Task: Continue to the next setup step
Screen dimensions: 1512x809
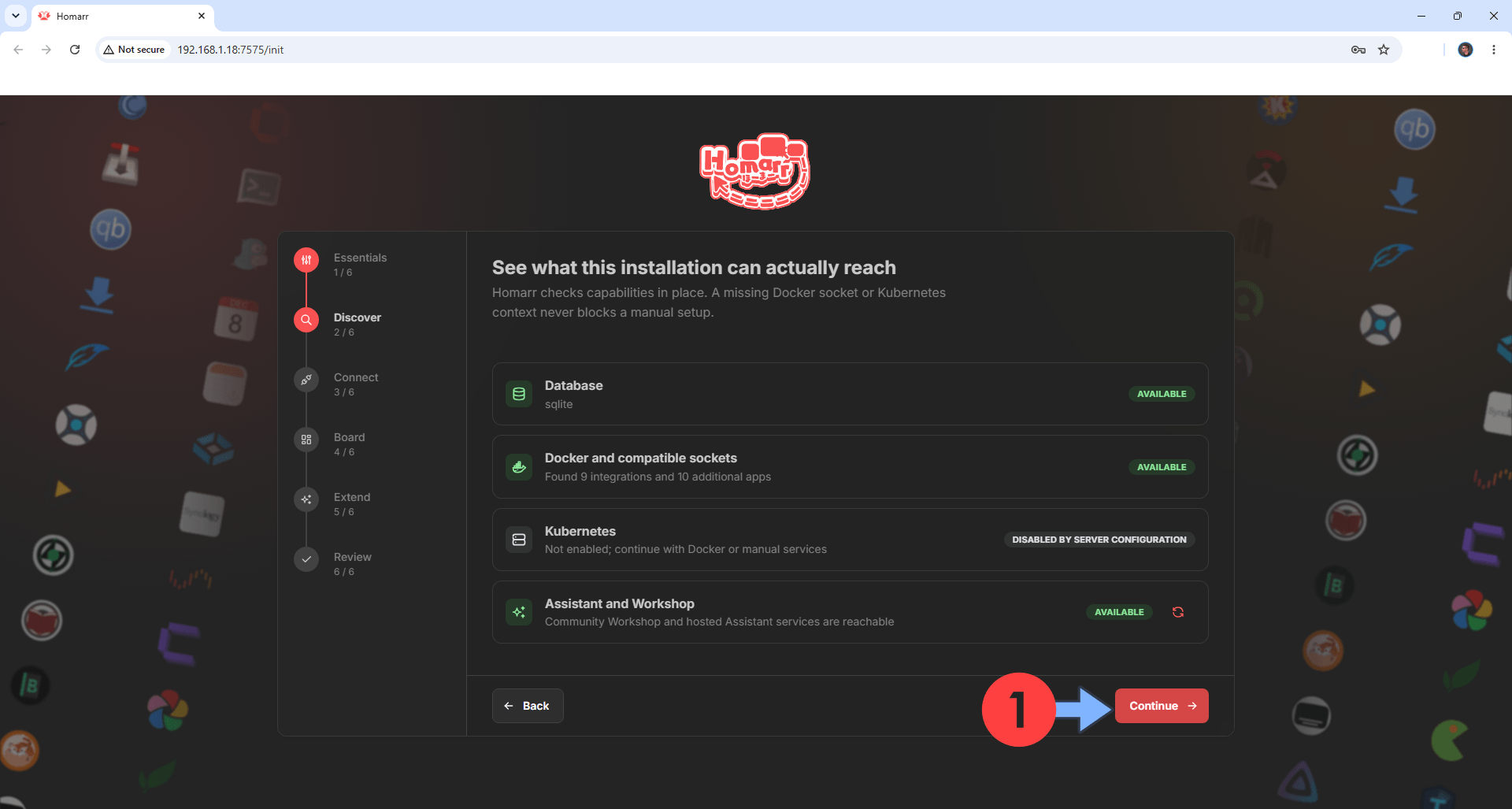Action: 1162,706
